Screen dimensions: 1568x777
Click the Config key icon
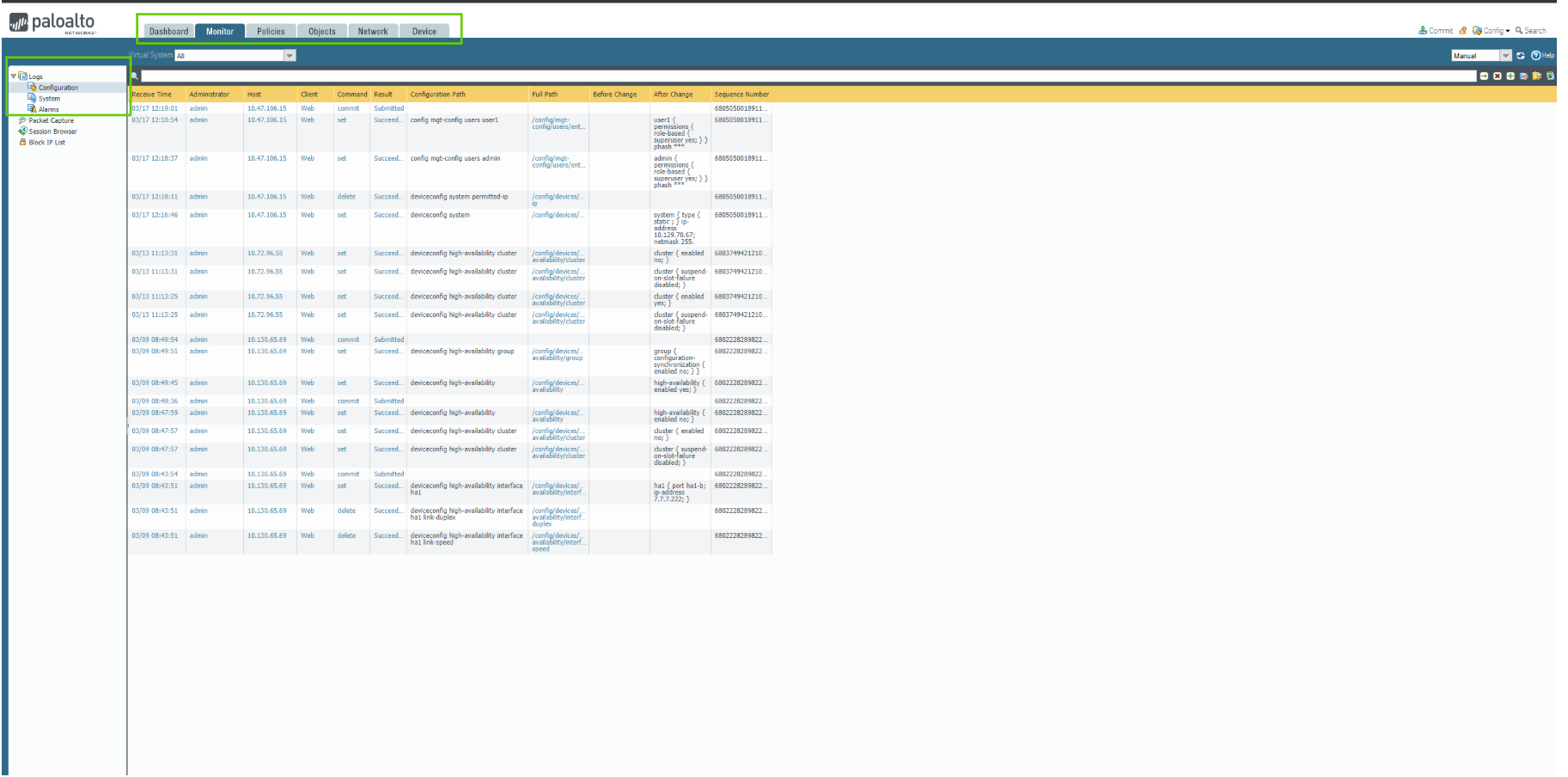(1477, 31)
